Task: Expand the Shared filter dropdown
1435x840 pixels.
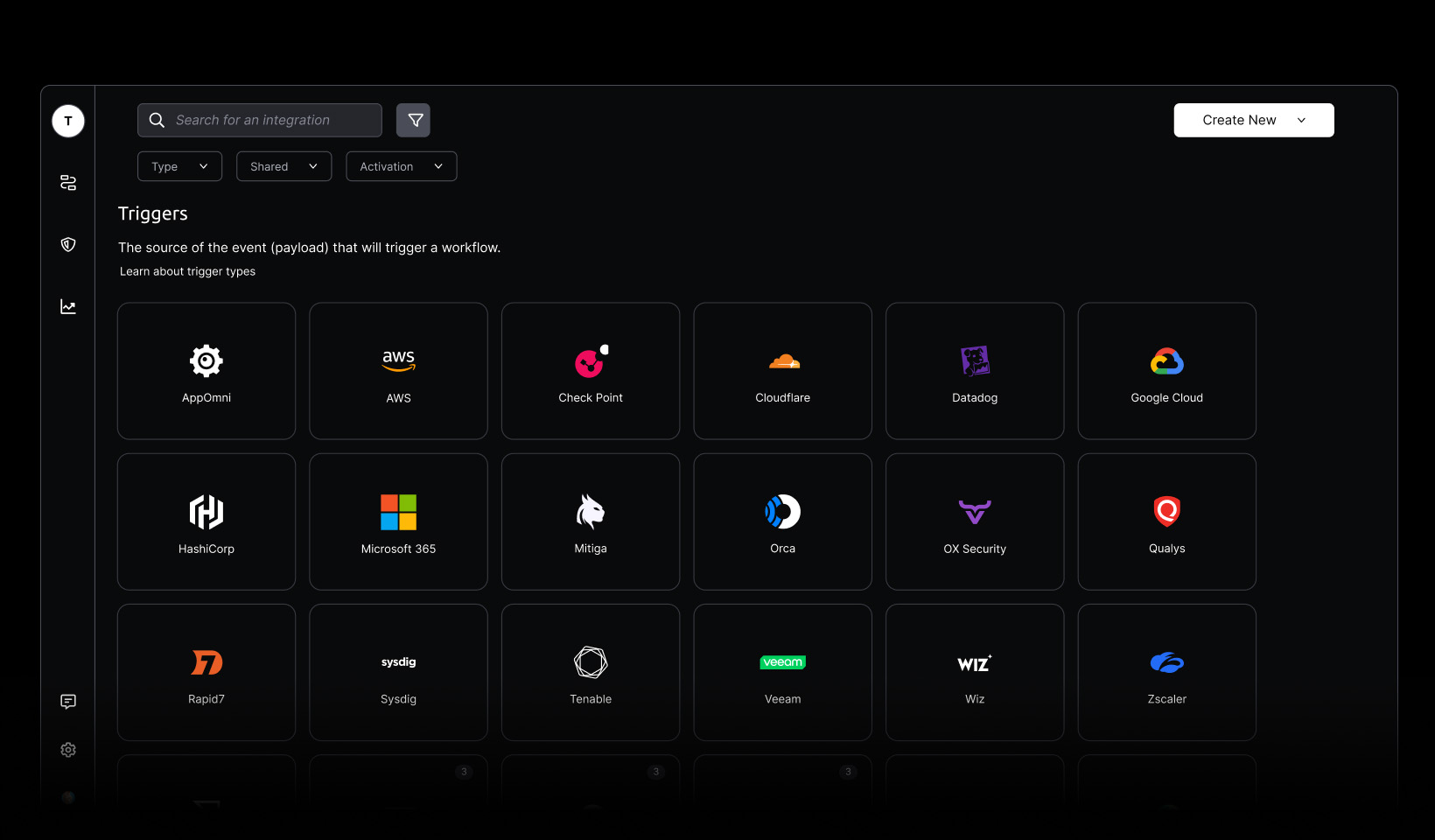Action: coord(283,166)
